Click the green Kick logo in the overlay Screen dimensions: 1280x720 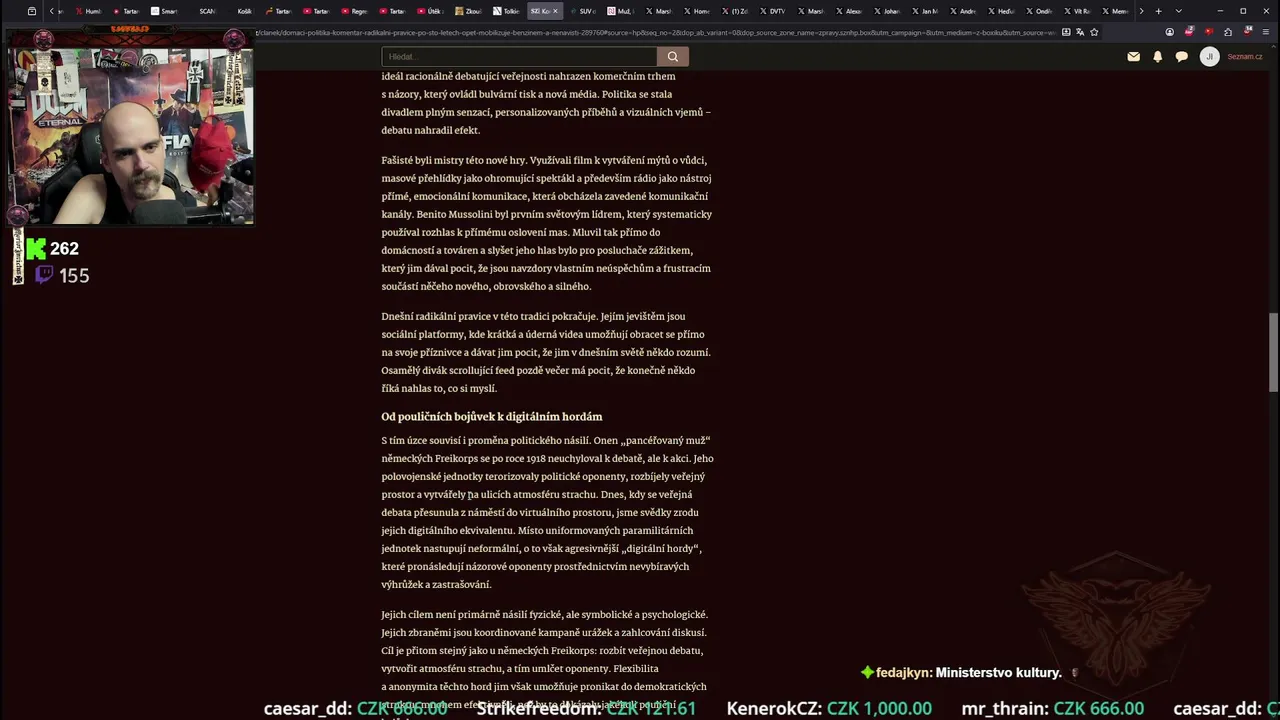36,249
